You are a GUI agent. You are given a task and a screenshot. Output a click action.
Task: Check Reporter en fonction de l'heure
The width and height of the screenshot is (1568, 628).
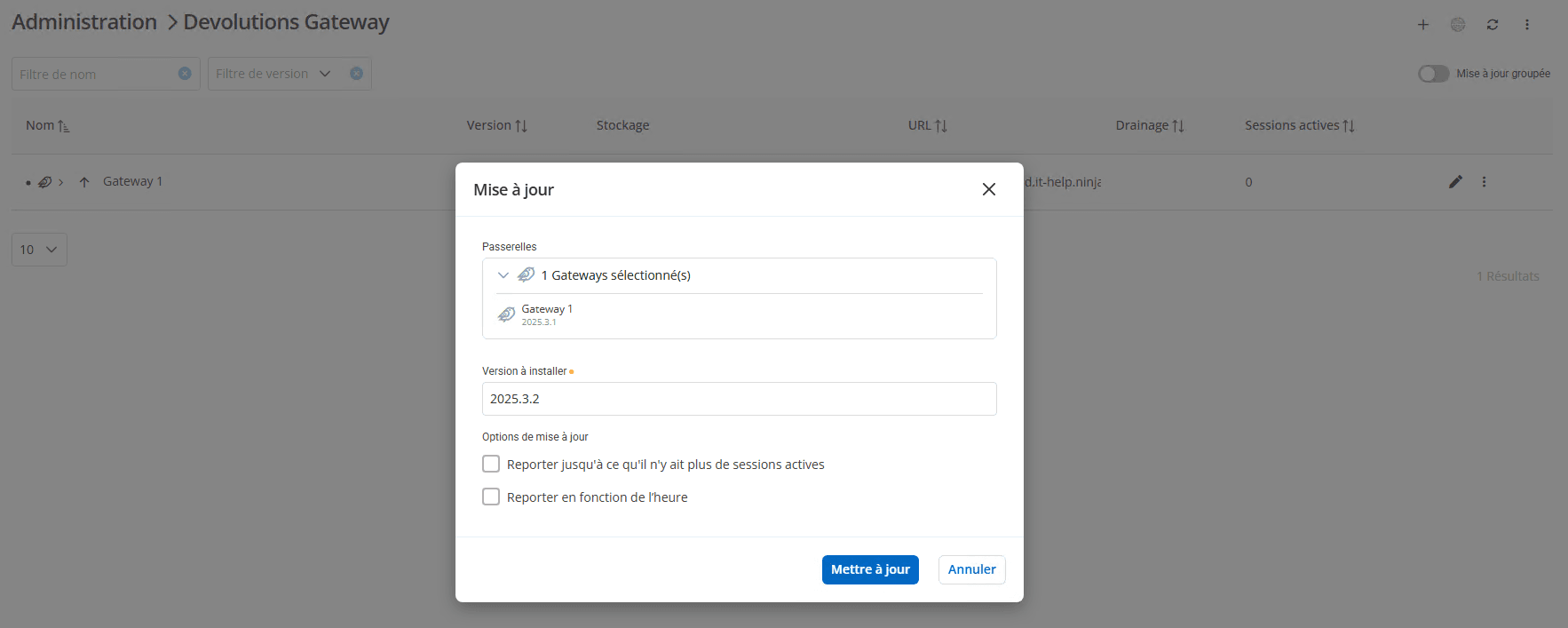[491, 497]
